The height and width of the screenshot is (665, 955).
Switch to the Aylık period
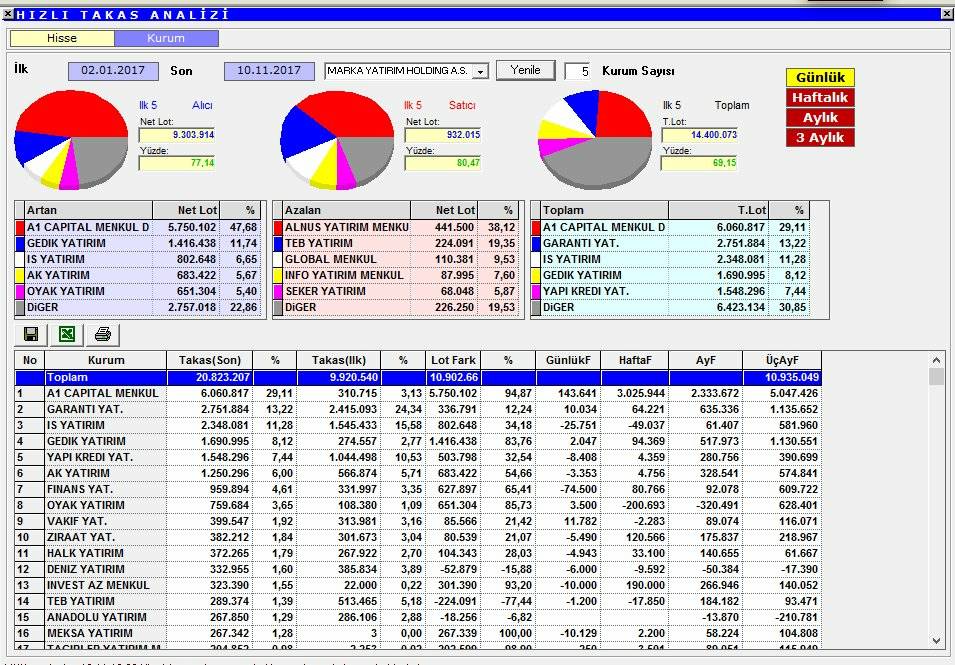coord(820,118)
